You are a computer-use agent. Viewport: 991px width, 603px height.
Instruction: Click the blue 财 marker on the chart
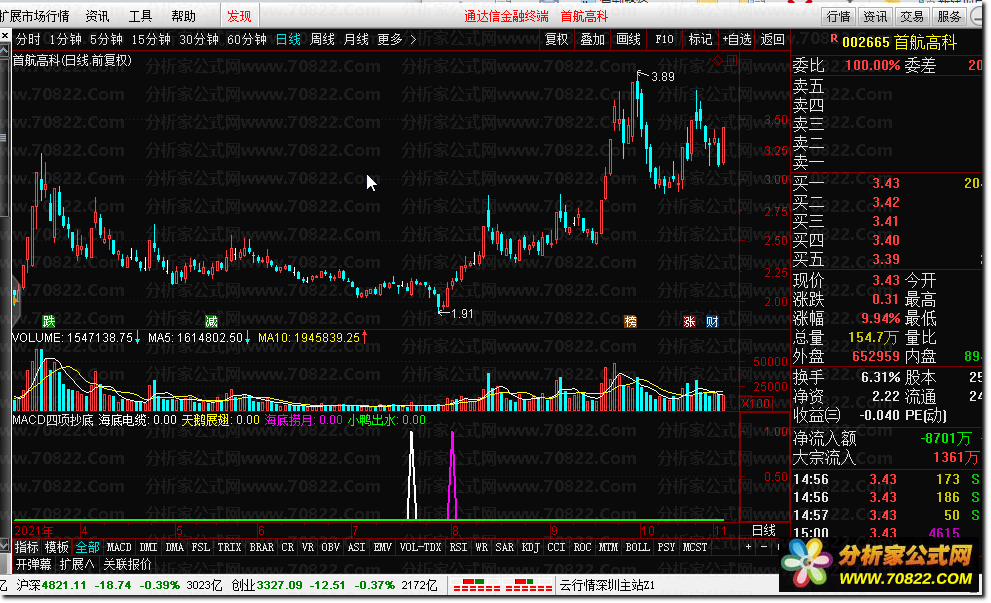[x=712, y=321]
